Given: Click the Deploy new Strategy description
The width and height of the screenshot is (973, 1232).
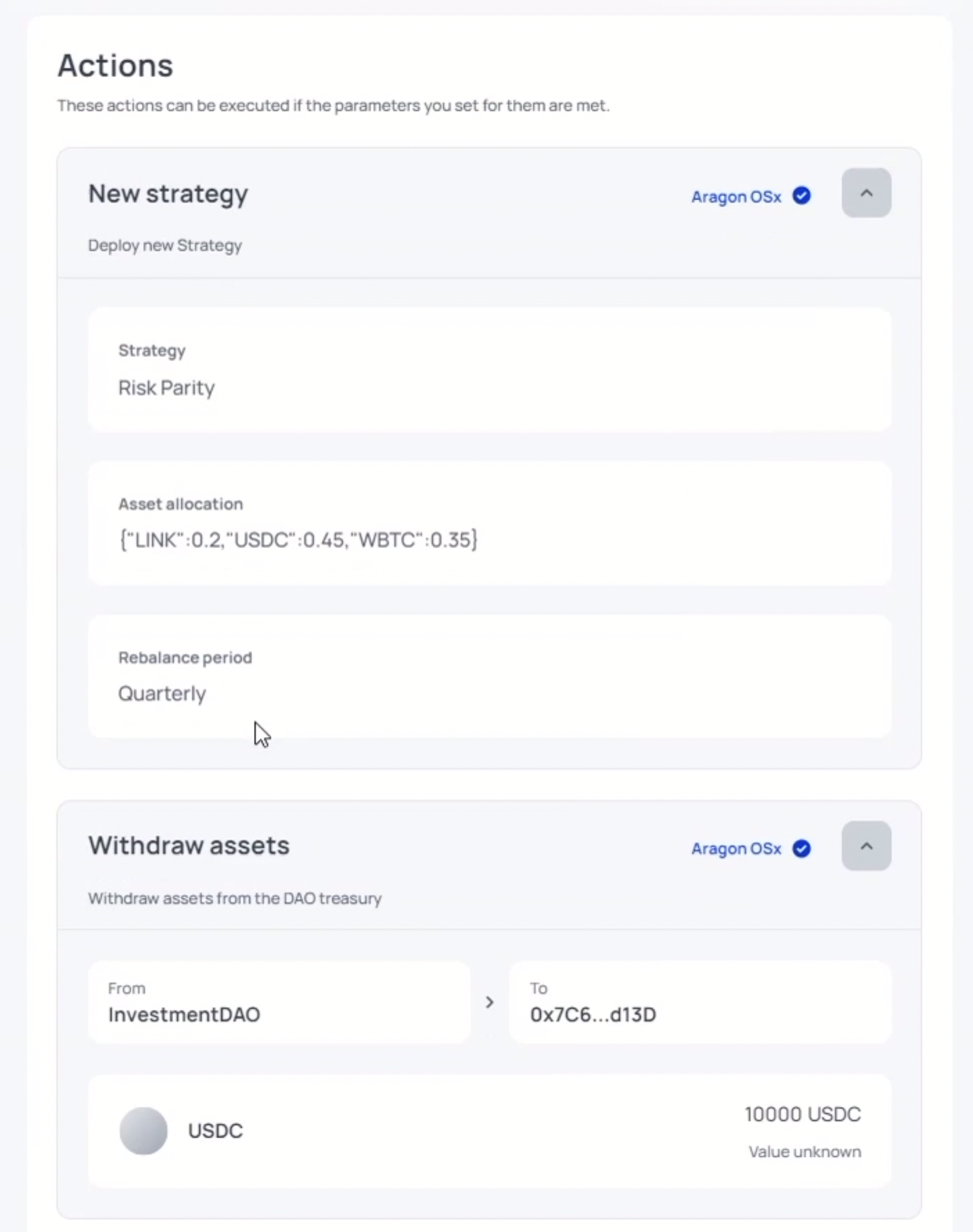Looking at the screenshot, I should (165, 245).
